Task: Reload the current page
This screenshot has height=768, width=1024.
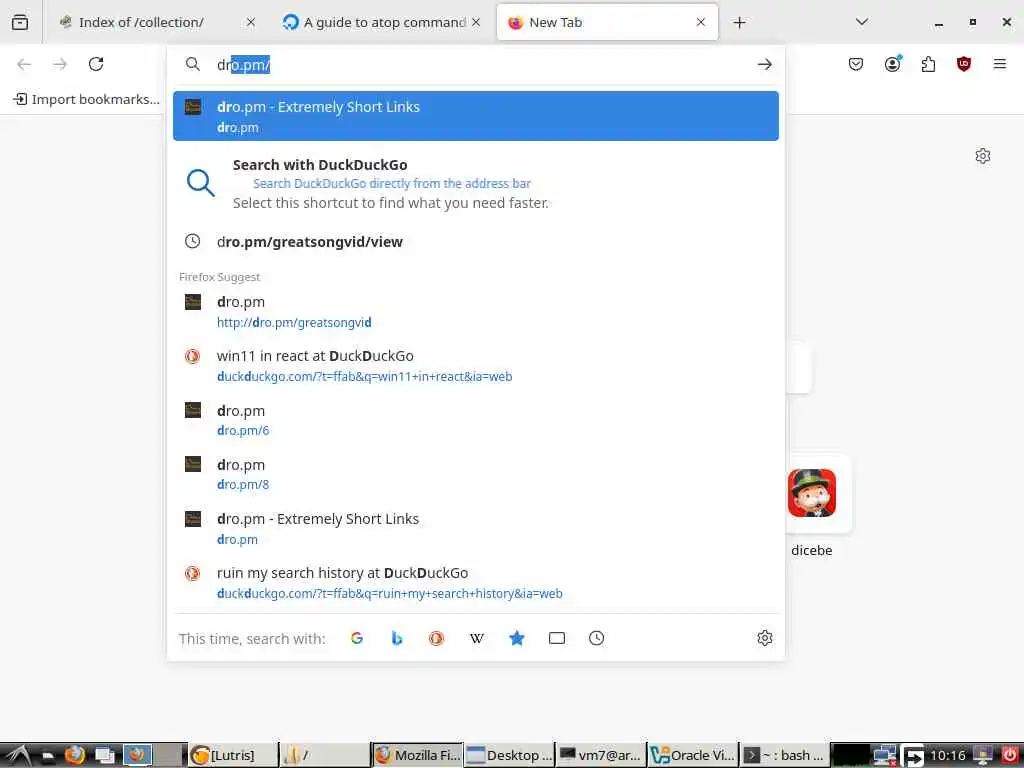Action: tap(96, 64)
